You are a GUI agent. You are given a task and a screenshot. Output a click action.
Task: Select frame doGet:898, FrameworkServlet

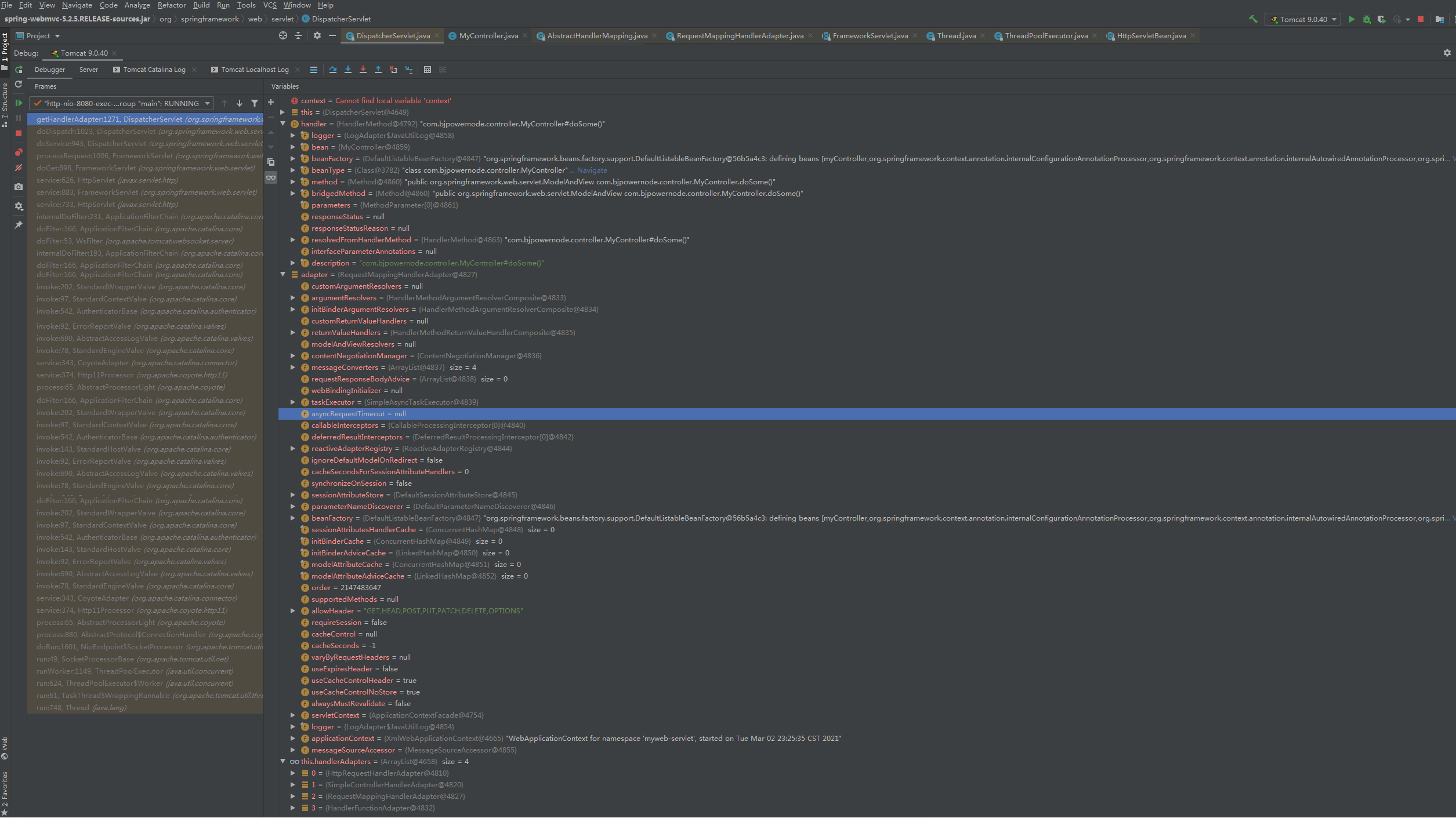point(146,168)
